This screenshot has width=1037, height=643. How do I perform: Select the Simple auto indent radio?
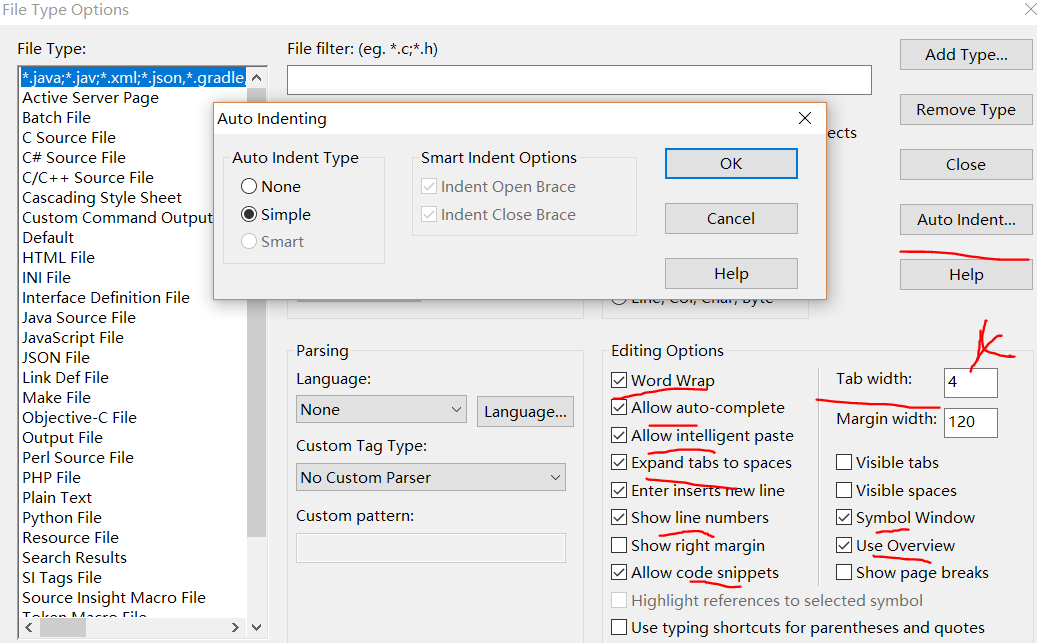[x=250, y=215]
